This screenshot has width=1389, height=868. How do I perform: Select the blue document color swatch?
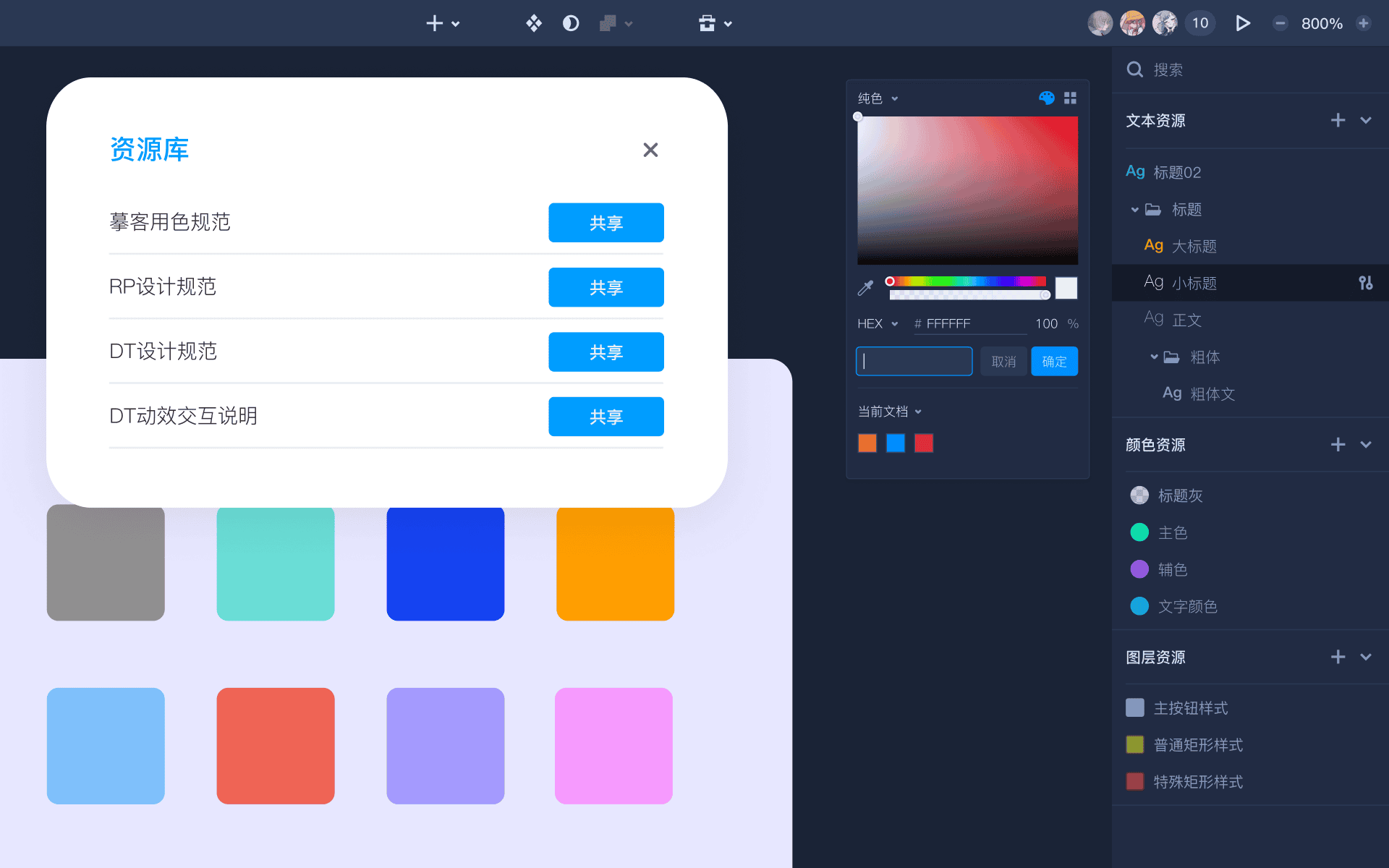pyautogui.click(x=895, y=443)
